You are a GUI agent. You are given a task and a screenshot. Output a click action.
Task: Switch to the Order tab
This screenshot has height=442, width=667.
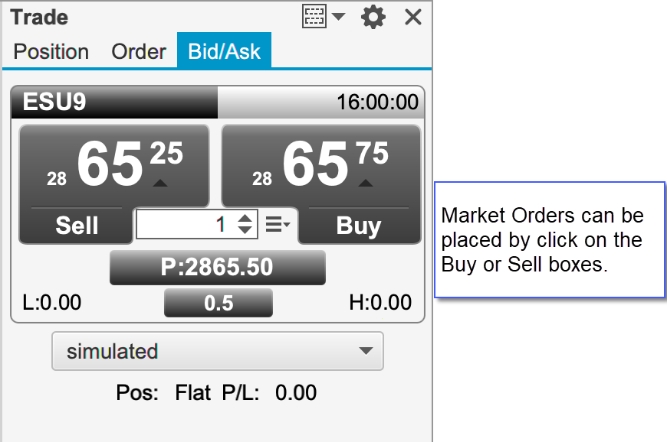(x=139, y=52)
